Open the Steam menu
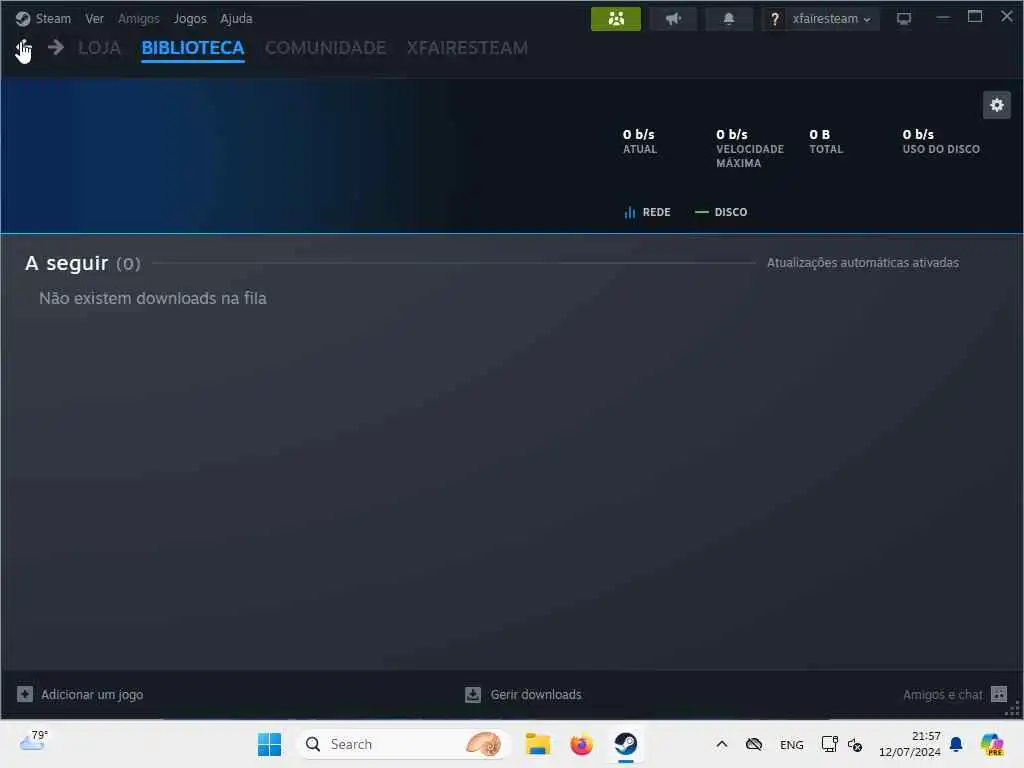Image resolution: width=1024 pixels, height=768 pixels. pyautogui.click(x=53, y=18)
